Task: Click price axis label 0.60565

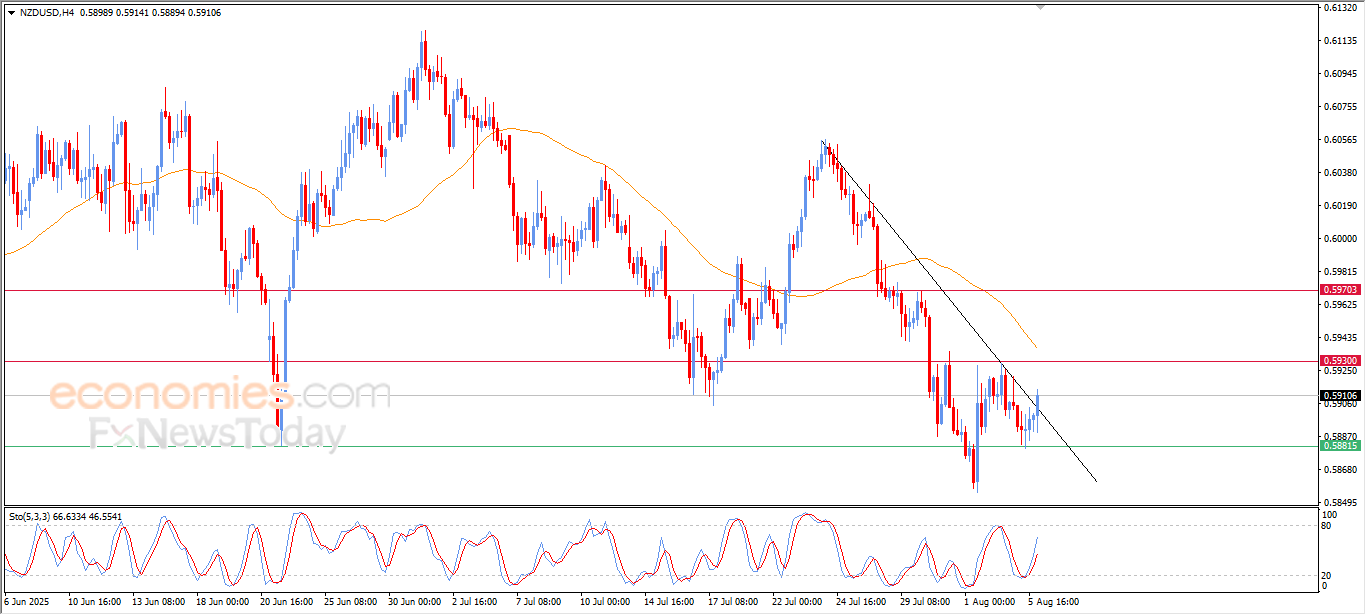Action: coord(1340,140)
